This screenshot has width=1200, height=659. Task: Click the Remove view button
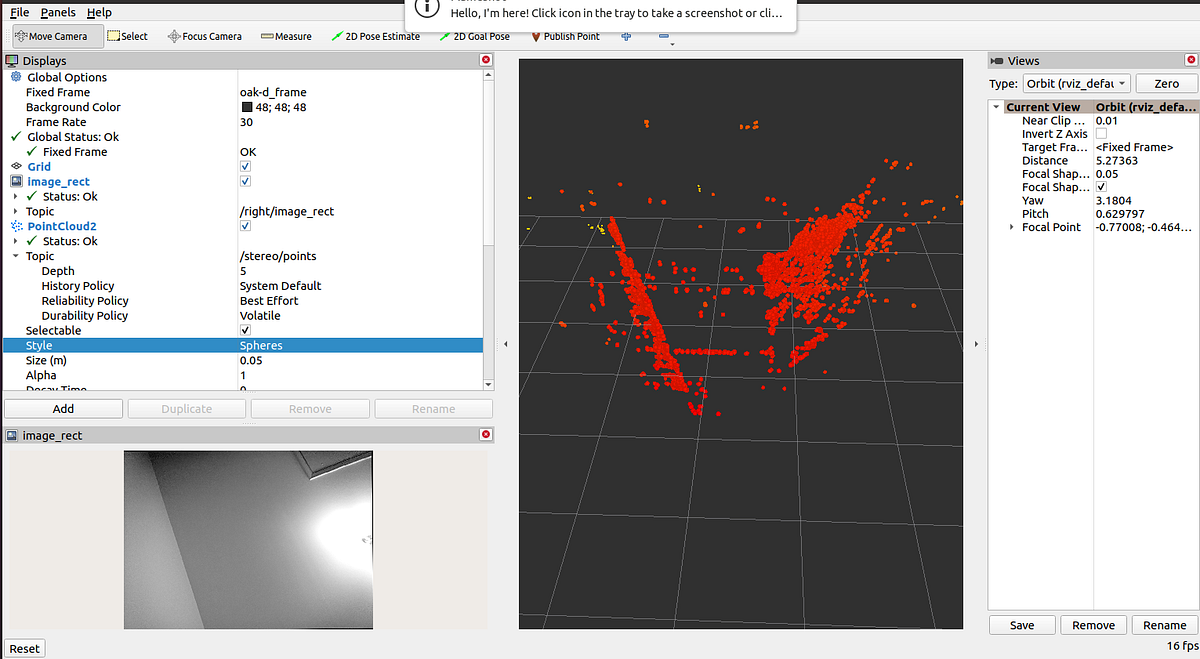[x=1093, y=625]
